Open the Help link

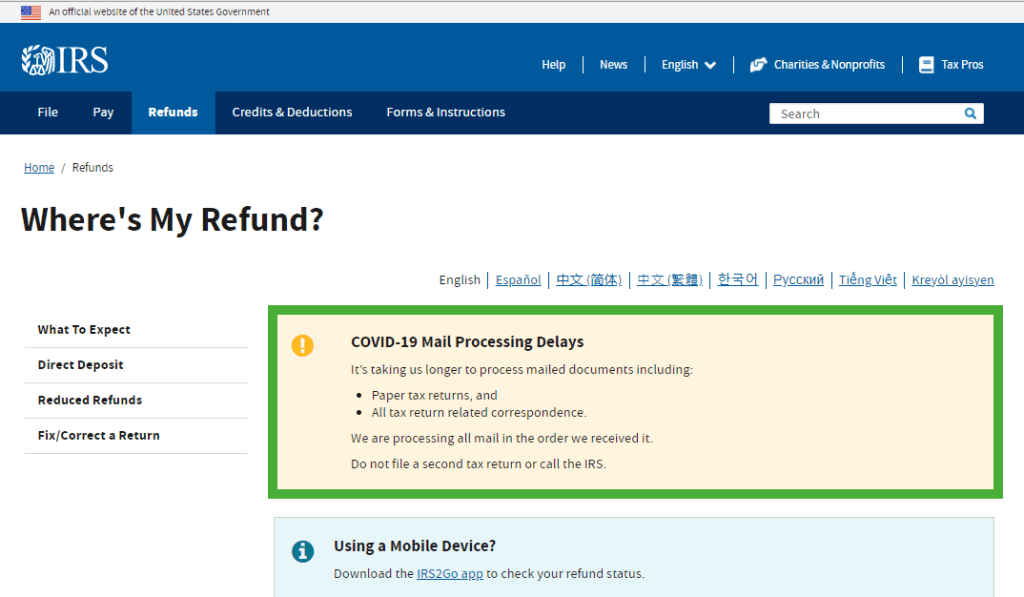coord(553,65)
